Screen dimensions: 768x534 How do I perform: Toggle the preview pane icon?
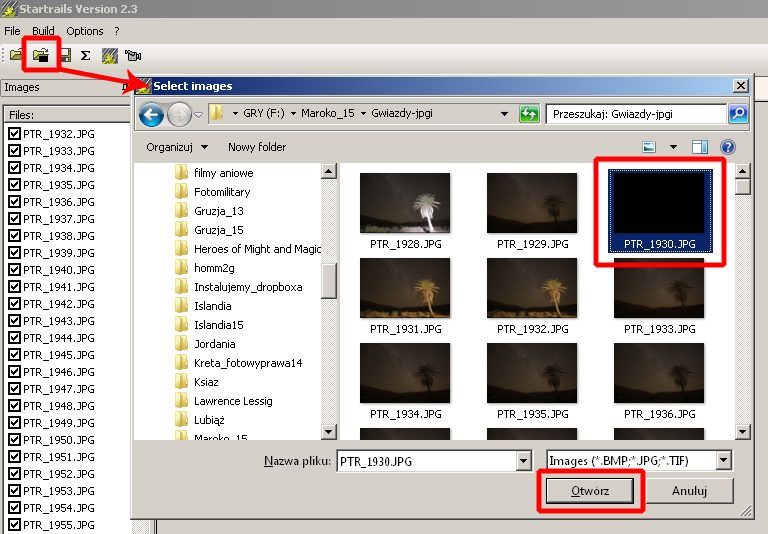pyautogui.click(x=700, y=147)
